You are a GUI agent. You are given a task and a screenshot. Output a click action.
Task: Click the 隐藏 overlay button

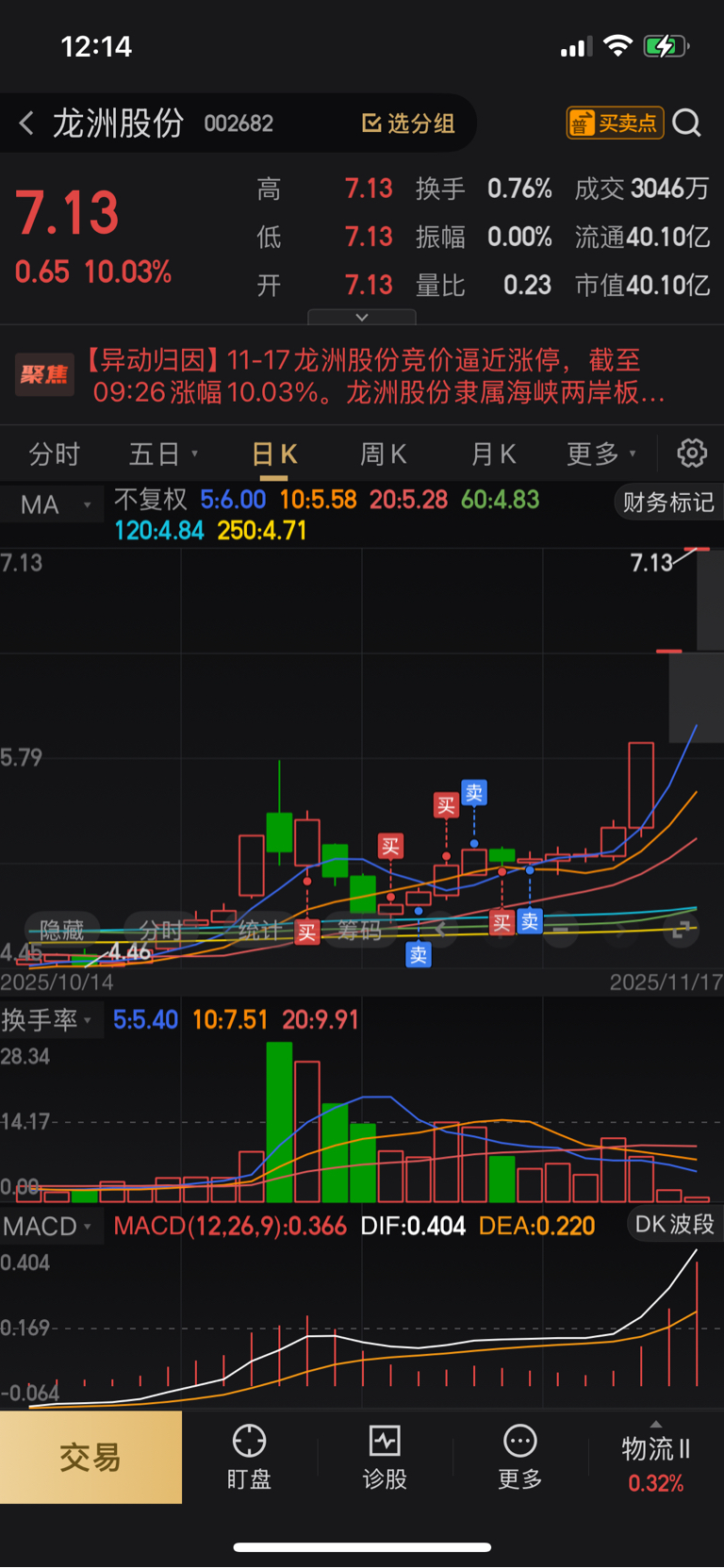[x=62, y=931]
